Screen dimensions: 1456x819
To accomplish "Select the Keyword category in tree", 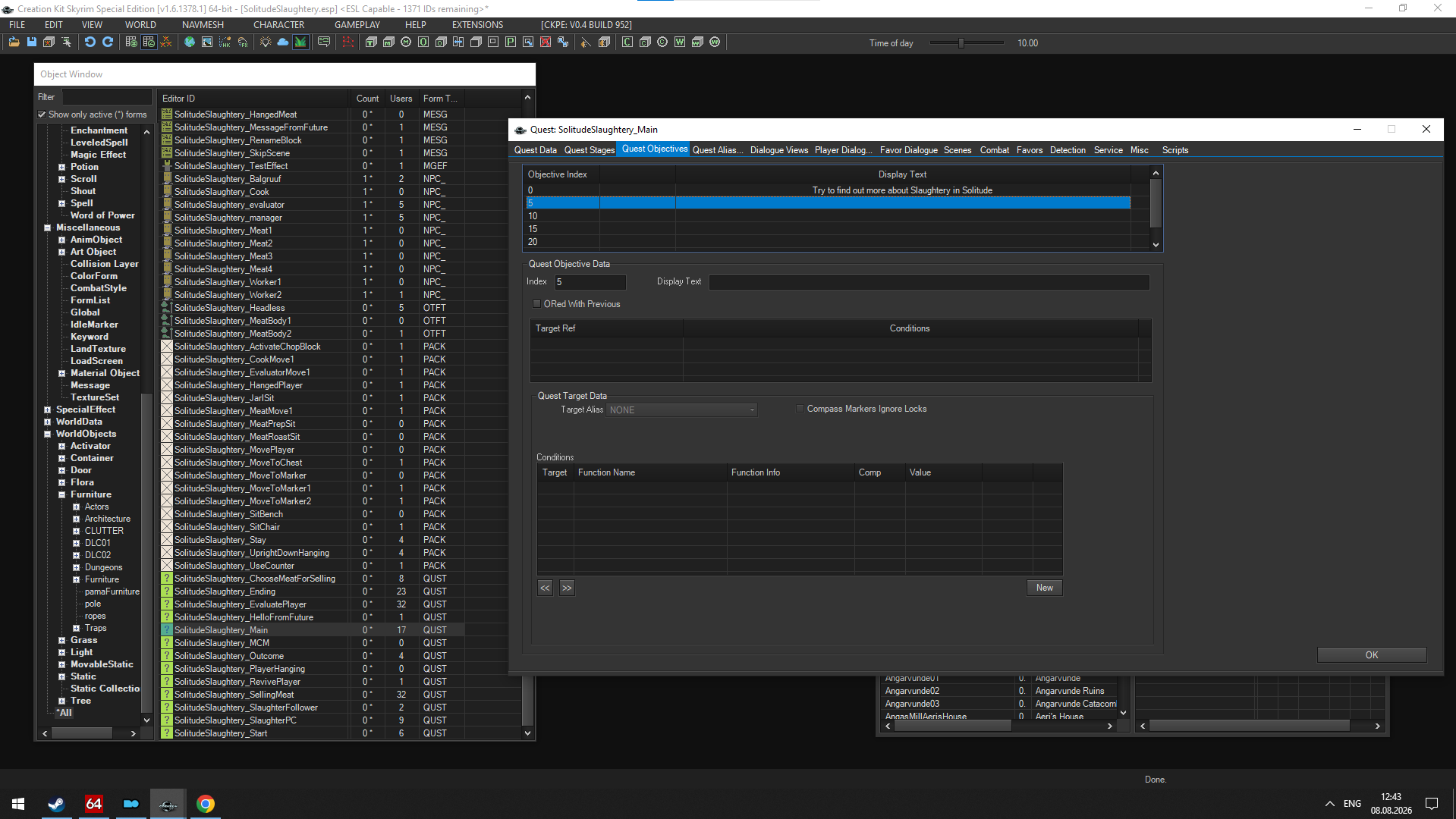I will tap(90, 337).
